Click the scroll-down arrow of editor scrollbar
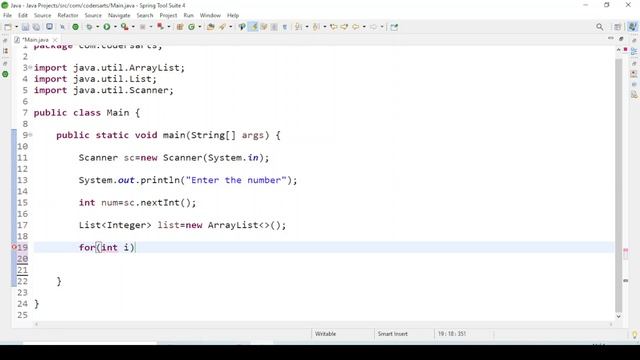640x360 pixels. coord(618,316)
